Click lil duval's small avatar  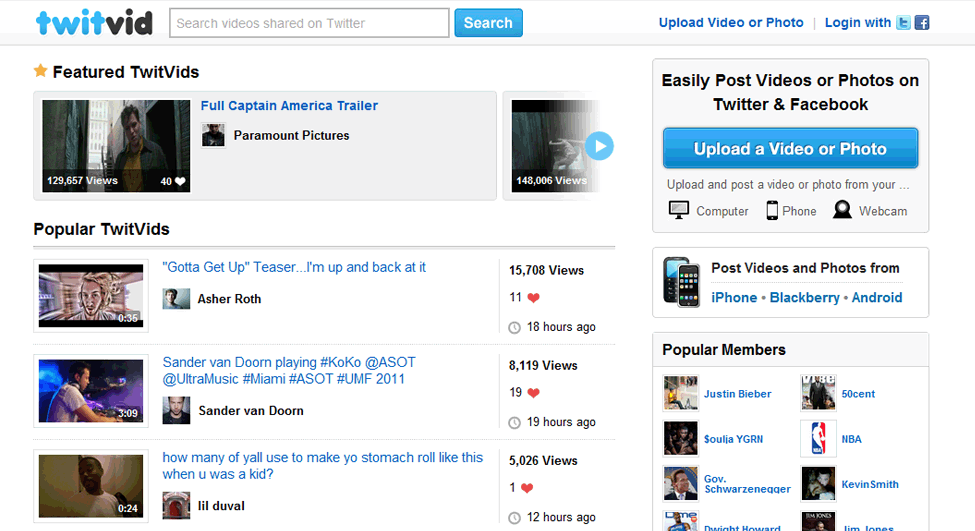point(176,506)
